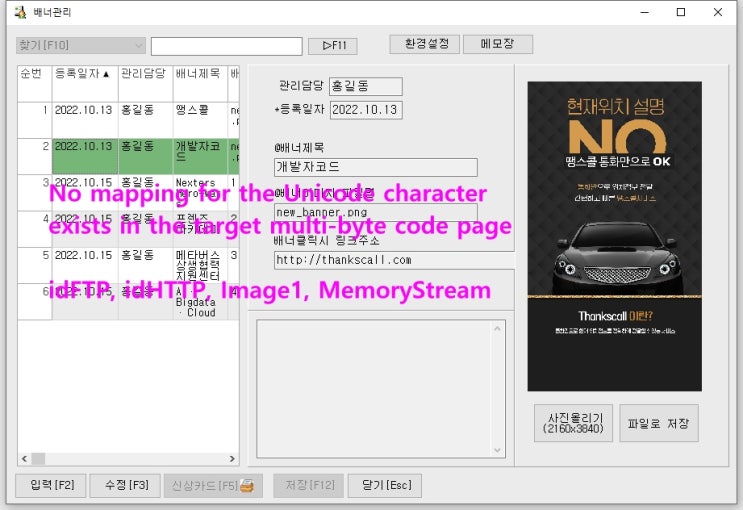
Task: Click the 저장 [F12] button
Action: pyautogui.click(x=308, y=485)
